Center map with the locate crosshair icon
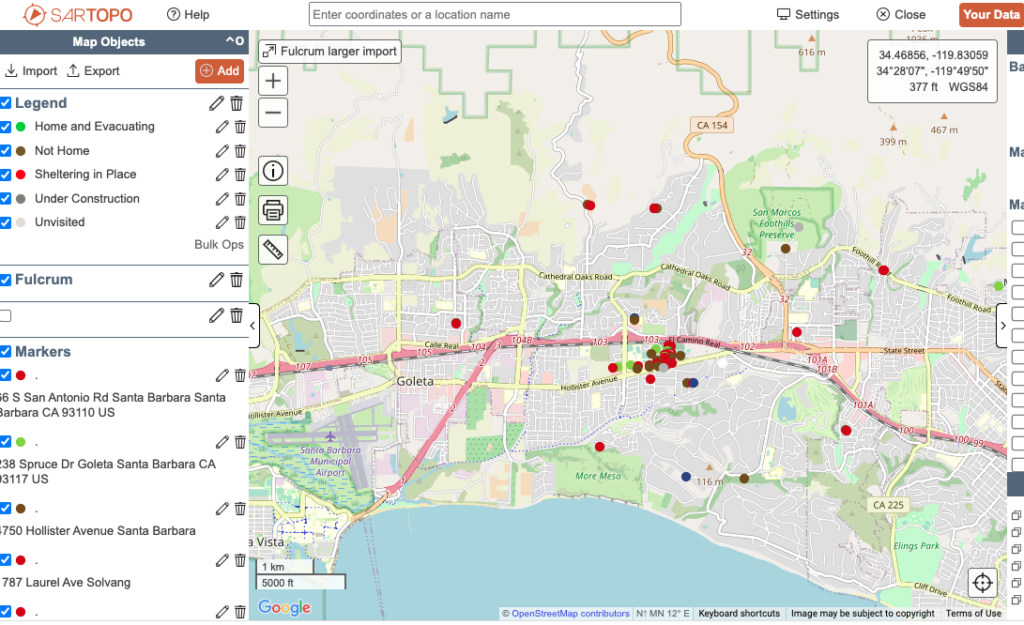 (982, 583)
